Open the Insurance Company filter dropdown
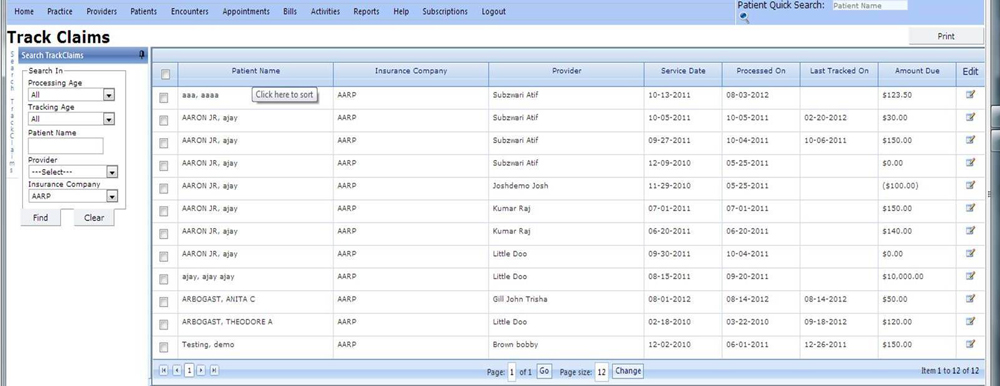Image resolution: width=1000 pixels, height=386 pixels. [112, 197]
